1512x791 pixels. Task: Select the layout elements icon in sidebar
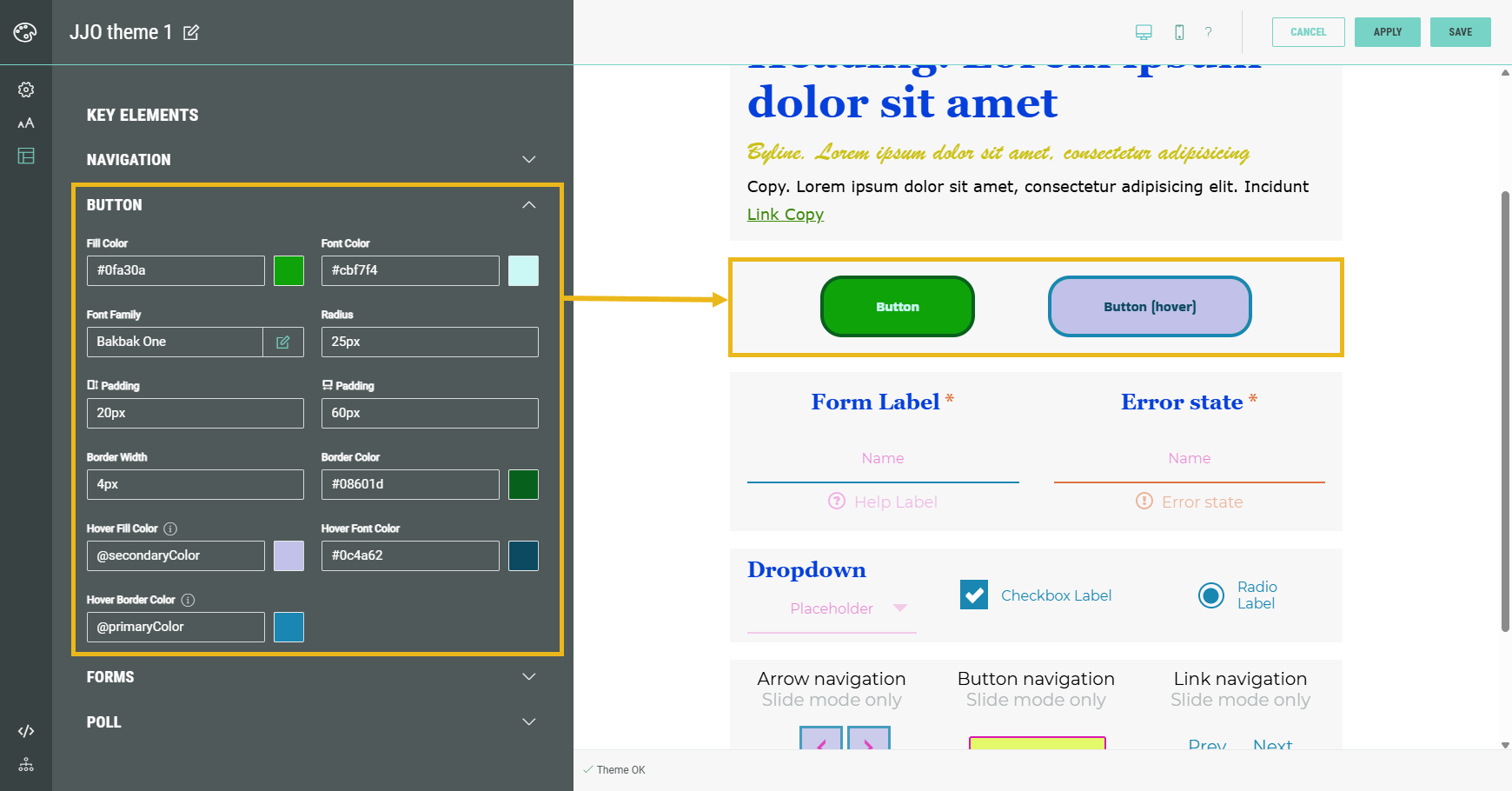[x=26, y=156]
